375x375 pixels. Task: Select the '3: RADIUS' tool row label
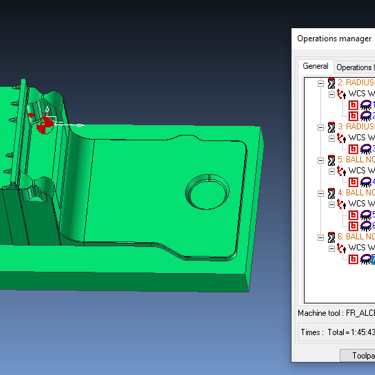tap(356, 127)
